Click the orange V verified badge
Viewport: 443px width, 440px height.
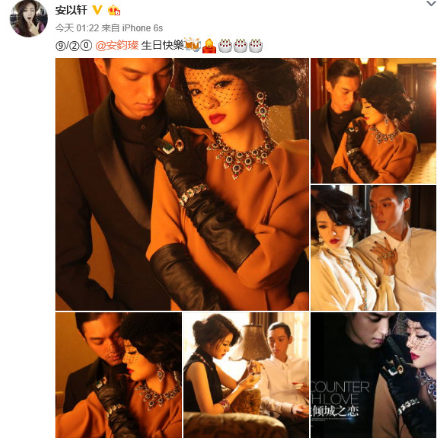coord(97,10)
